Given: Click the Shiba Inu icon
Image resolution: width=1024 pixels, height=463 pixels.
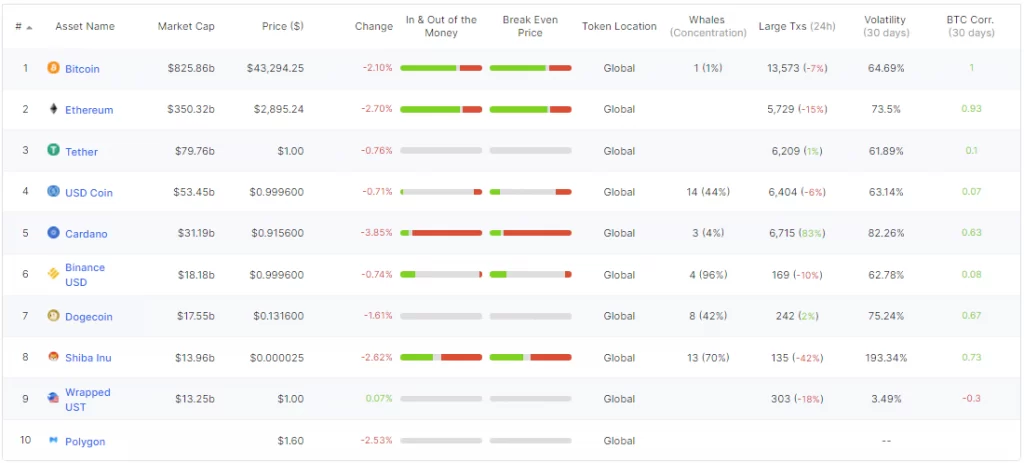Looking at the screenshot, I should tap(54, 357).
